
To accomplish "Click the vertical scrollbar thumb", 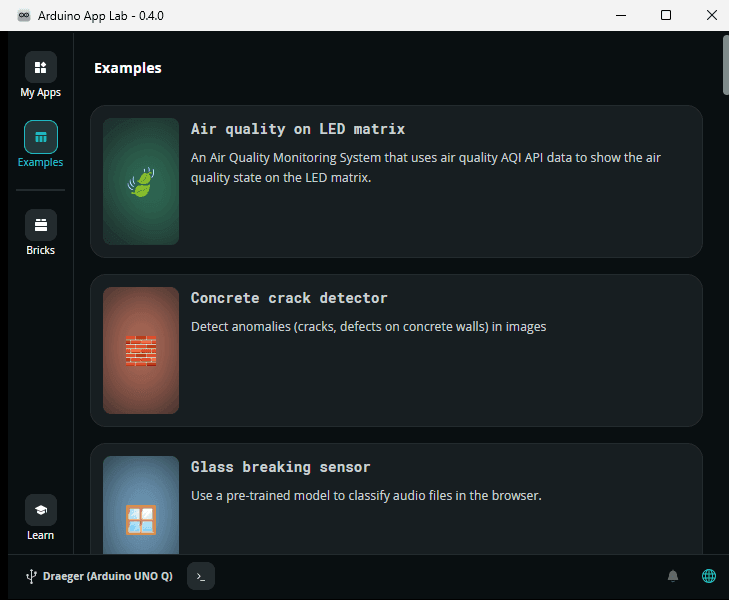I will pyautogui.click(x=725, y=65).
